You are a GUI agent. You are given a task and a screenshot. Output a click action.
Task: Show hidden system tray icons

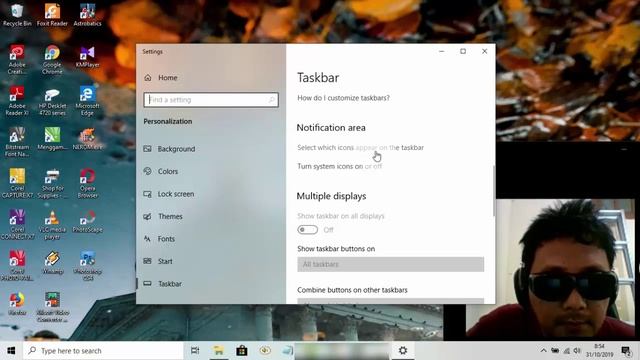pyautogui.click(x=543, y=351)
